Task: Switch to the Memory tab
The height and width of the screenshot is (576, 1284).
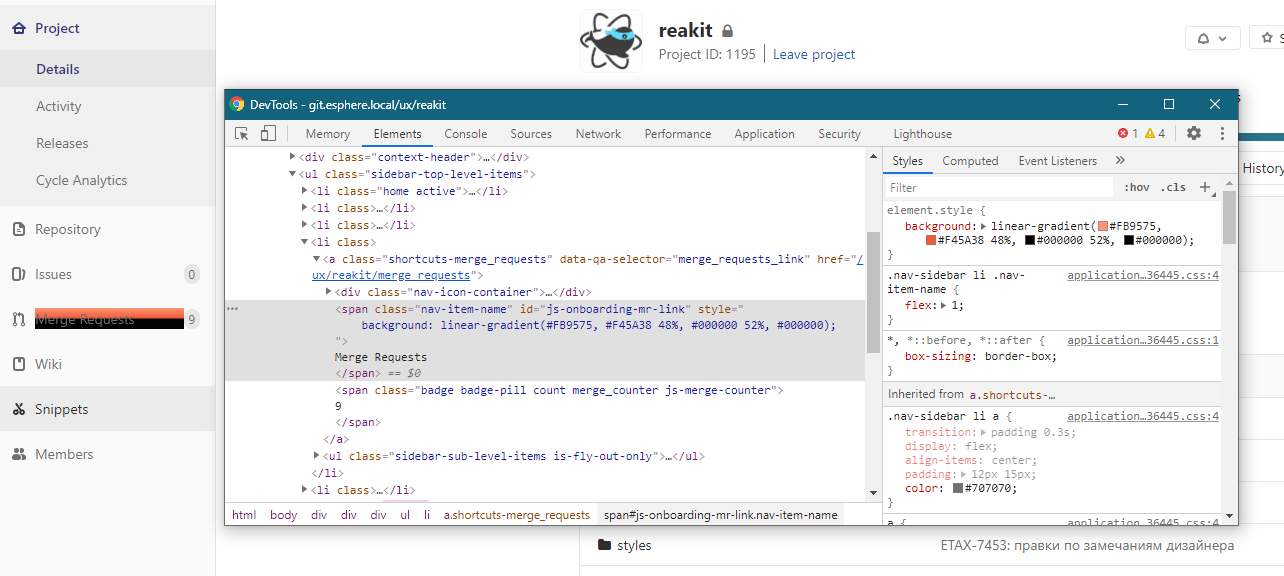Action: [328, 134]
